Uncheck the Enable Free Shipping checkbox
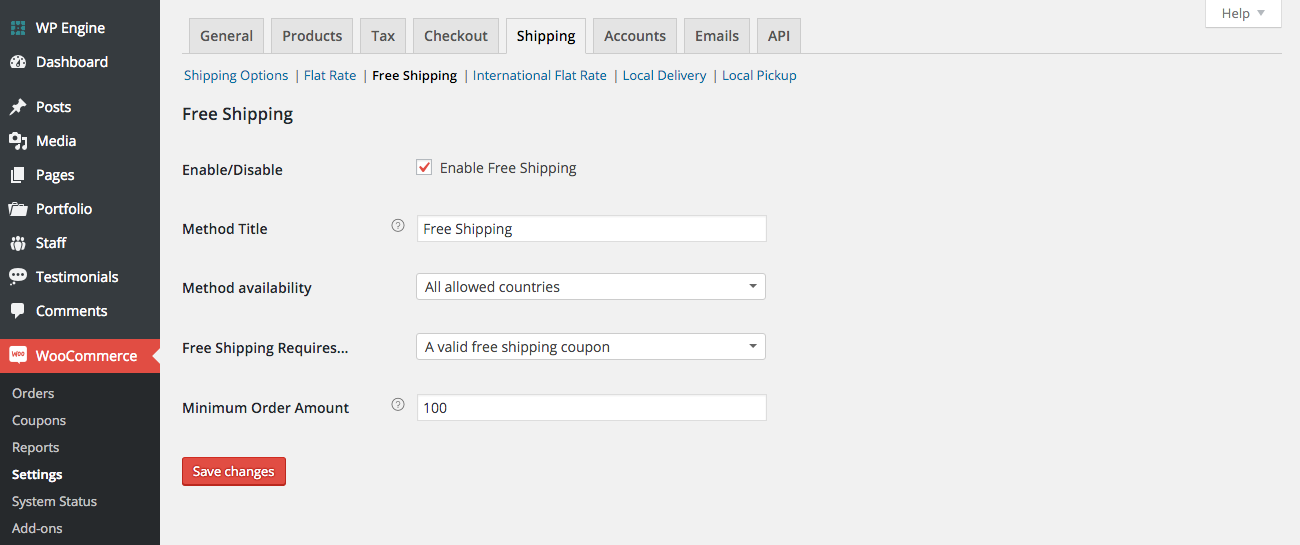This screenshot has height=545, width=1300. tap(425, 167)
